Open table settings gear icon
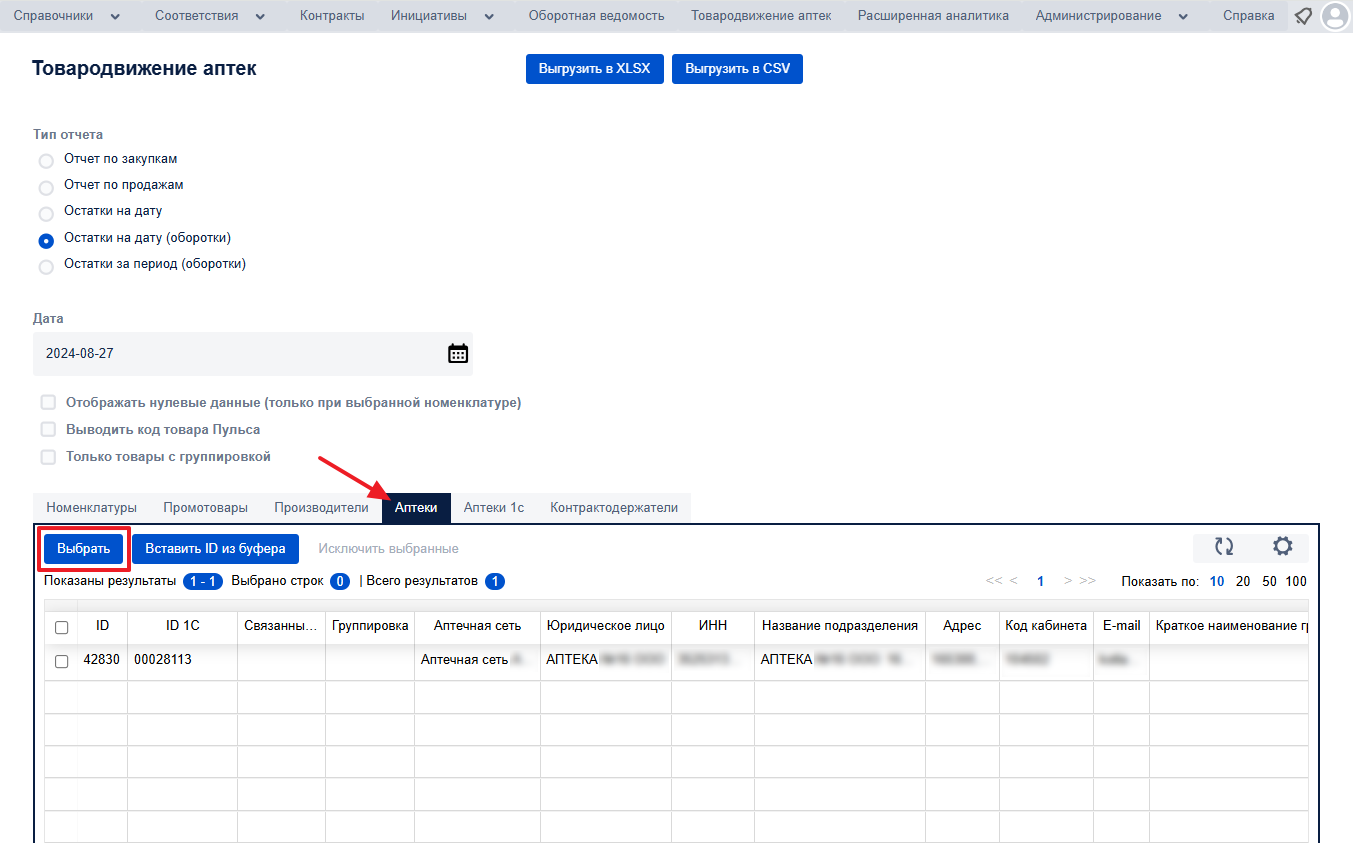 click(x=1282, y=546)
